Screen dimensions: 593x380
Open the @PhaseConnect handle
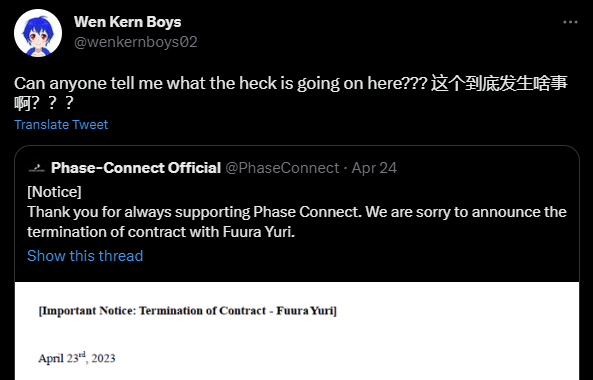pyautogui.click(x=282, y=168)
